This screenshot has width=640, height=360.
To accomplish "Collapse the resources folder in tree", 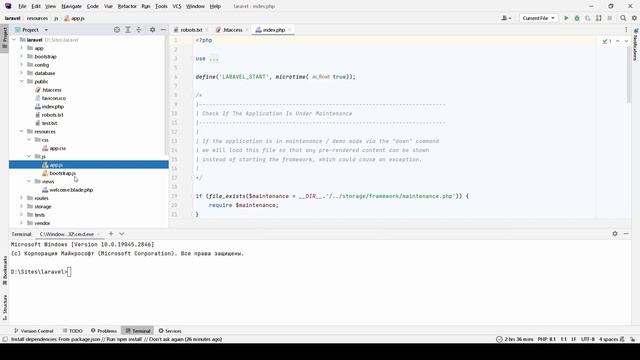I will tap(22, 131).
